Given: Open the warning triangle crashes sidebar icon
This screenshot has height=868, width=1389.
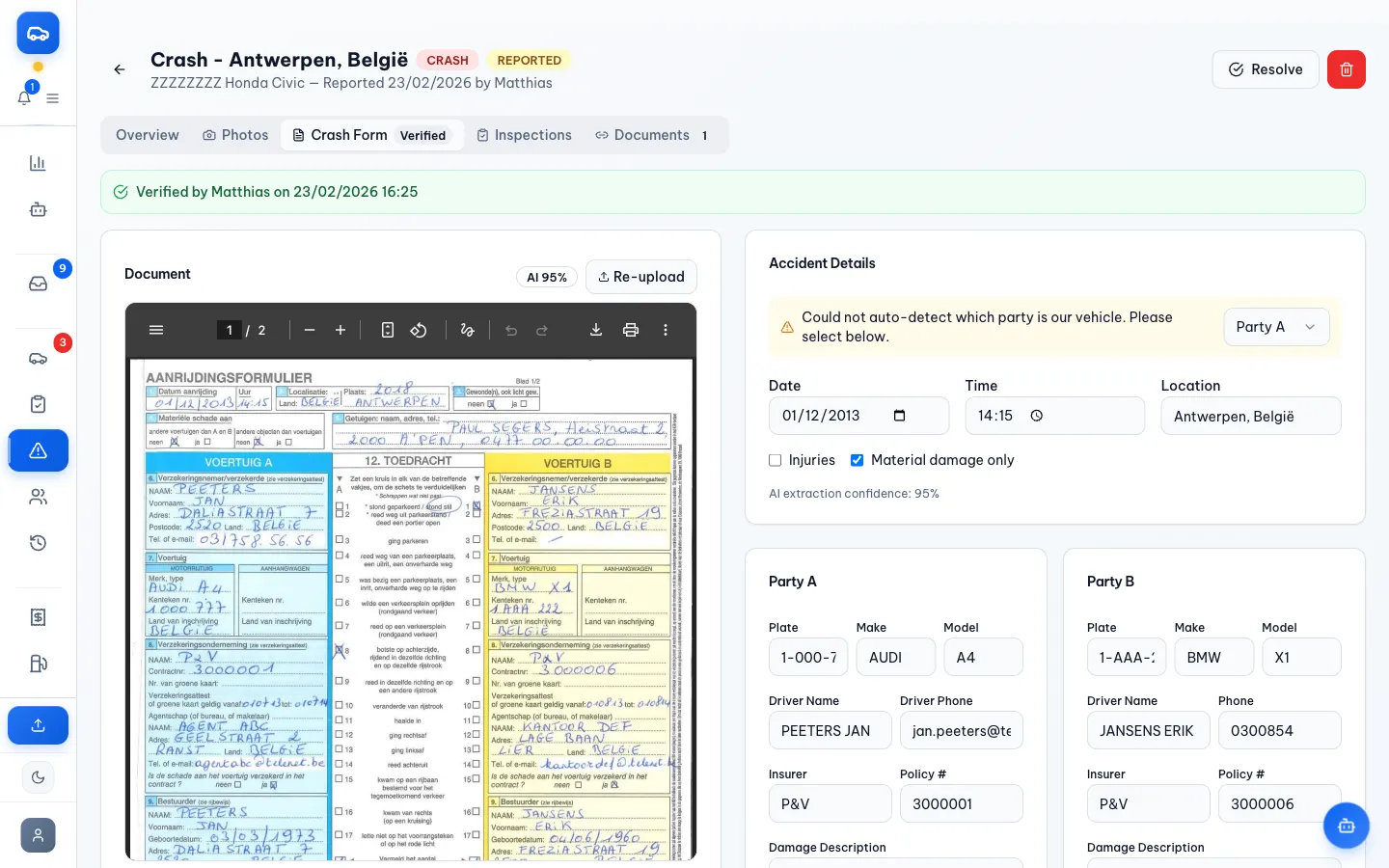Looking at the screenshot, I should (x=38, y=450).
